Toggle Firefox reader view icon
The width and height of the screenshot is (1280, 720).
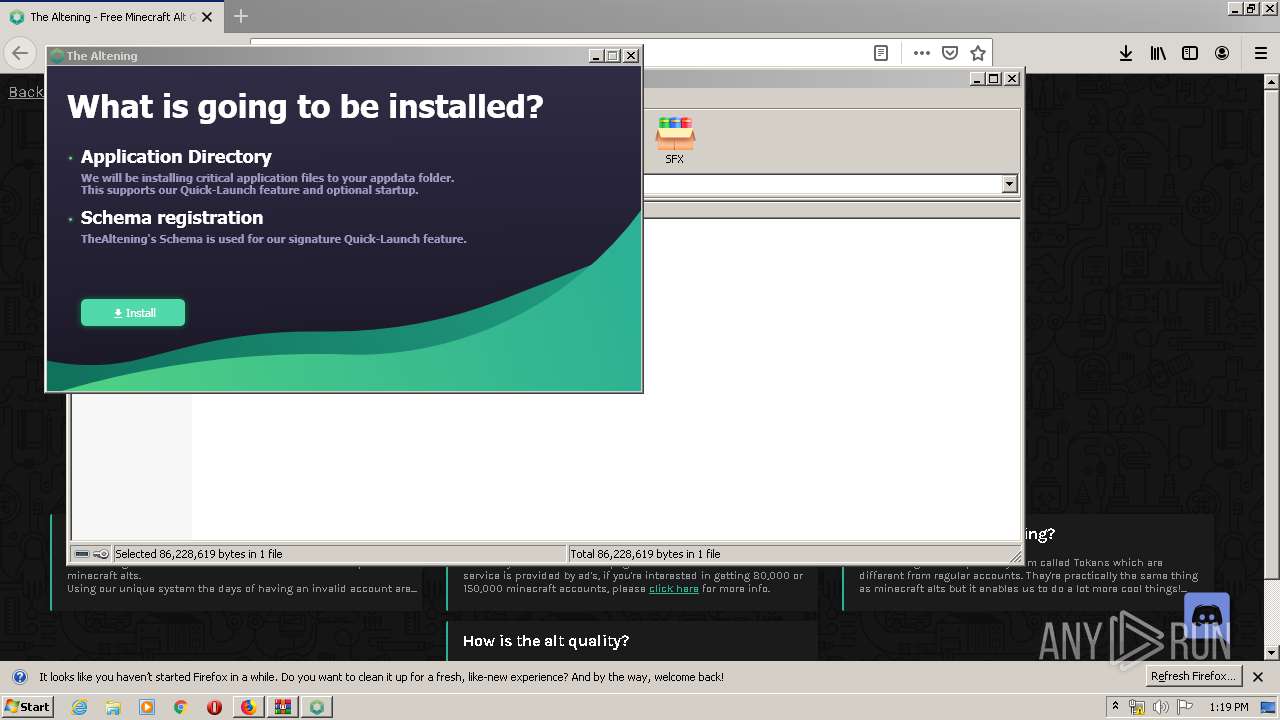881,53
